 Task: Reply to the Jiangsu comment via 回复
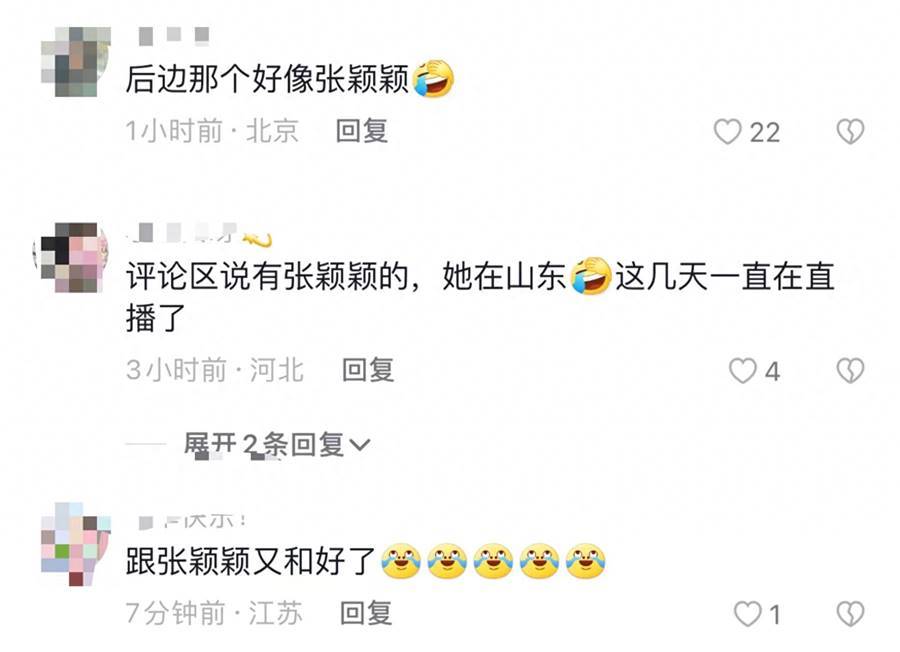[x=366, y=614]
